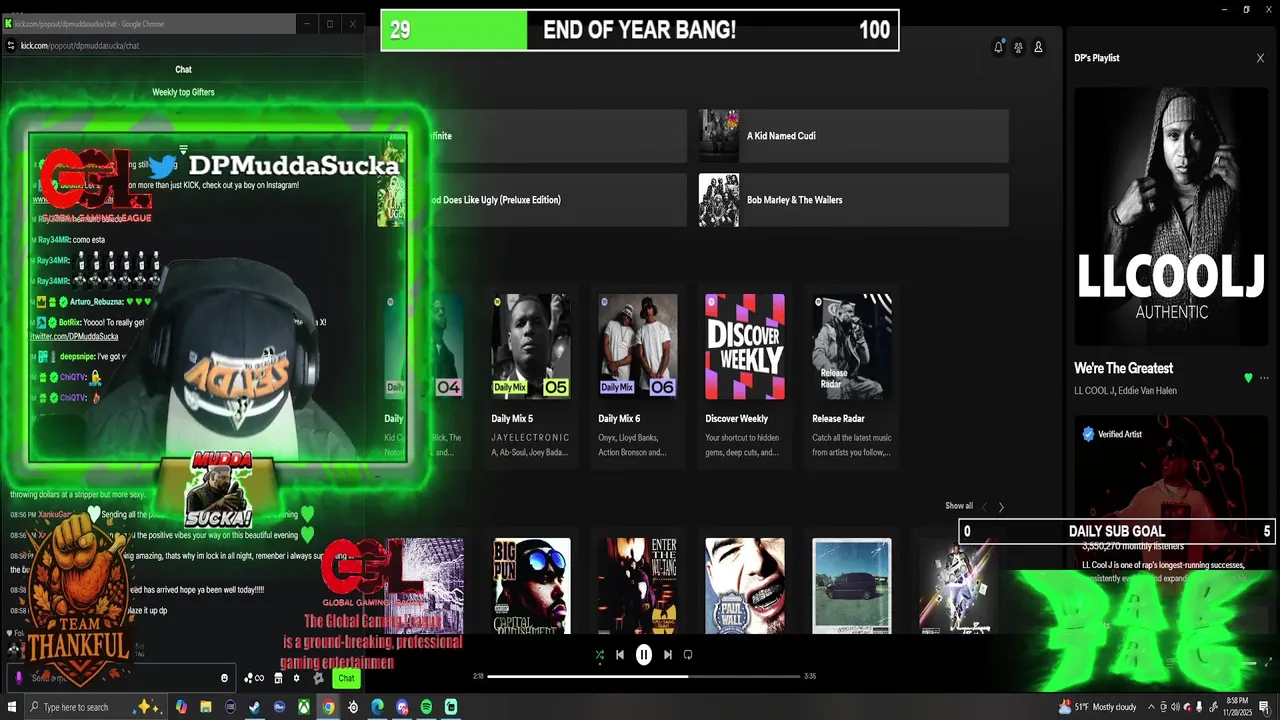Open the Discover Weekly playlist card
Image resolution: width=1280 pixels, height=720 pixels.
coord(745,376)
